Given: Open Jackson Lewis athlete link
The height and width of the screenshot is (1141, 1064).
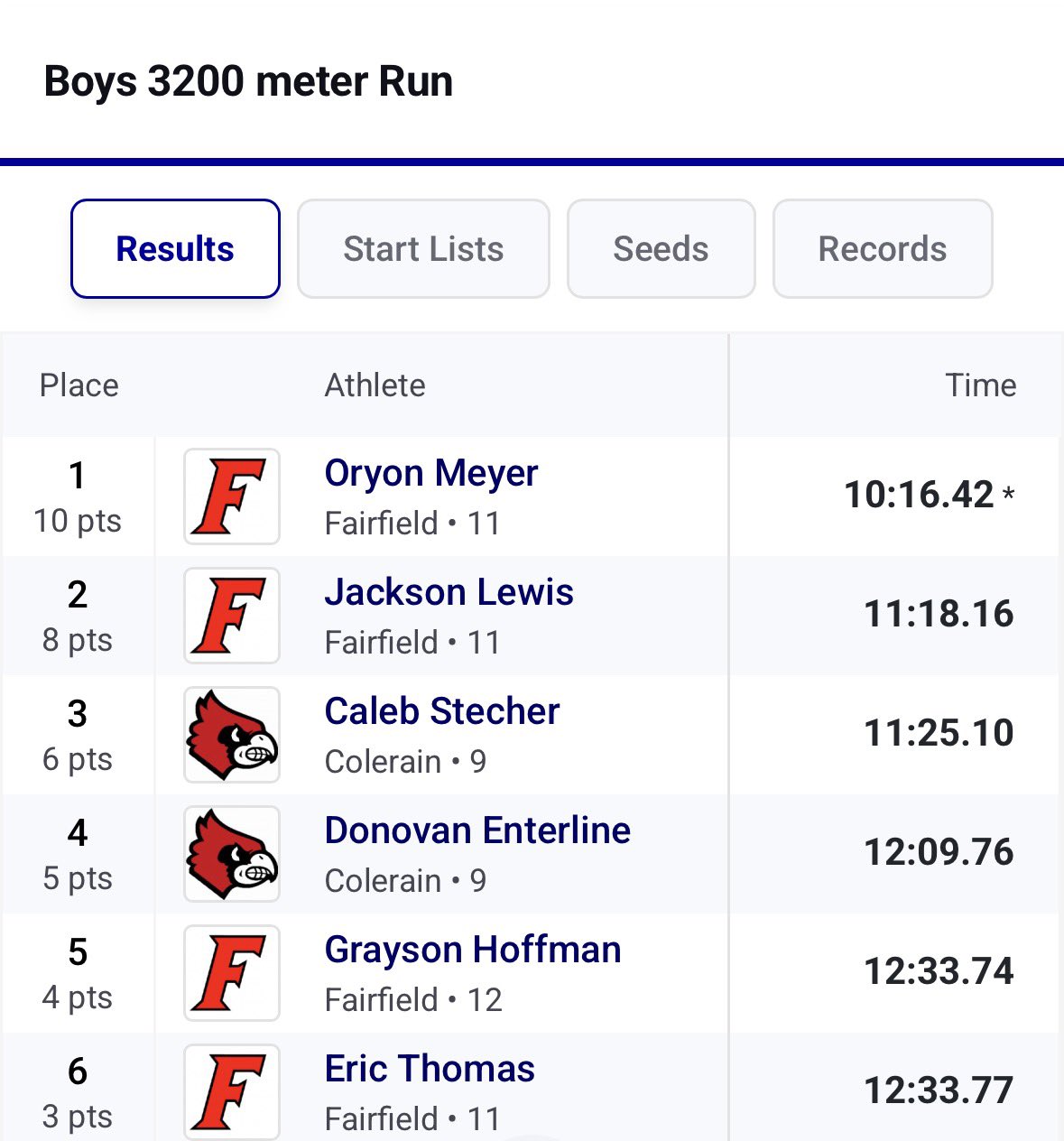Looking at the screenshot, I should pos(449,593).
